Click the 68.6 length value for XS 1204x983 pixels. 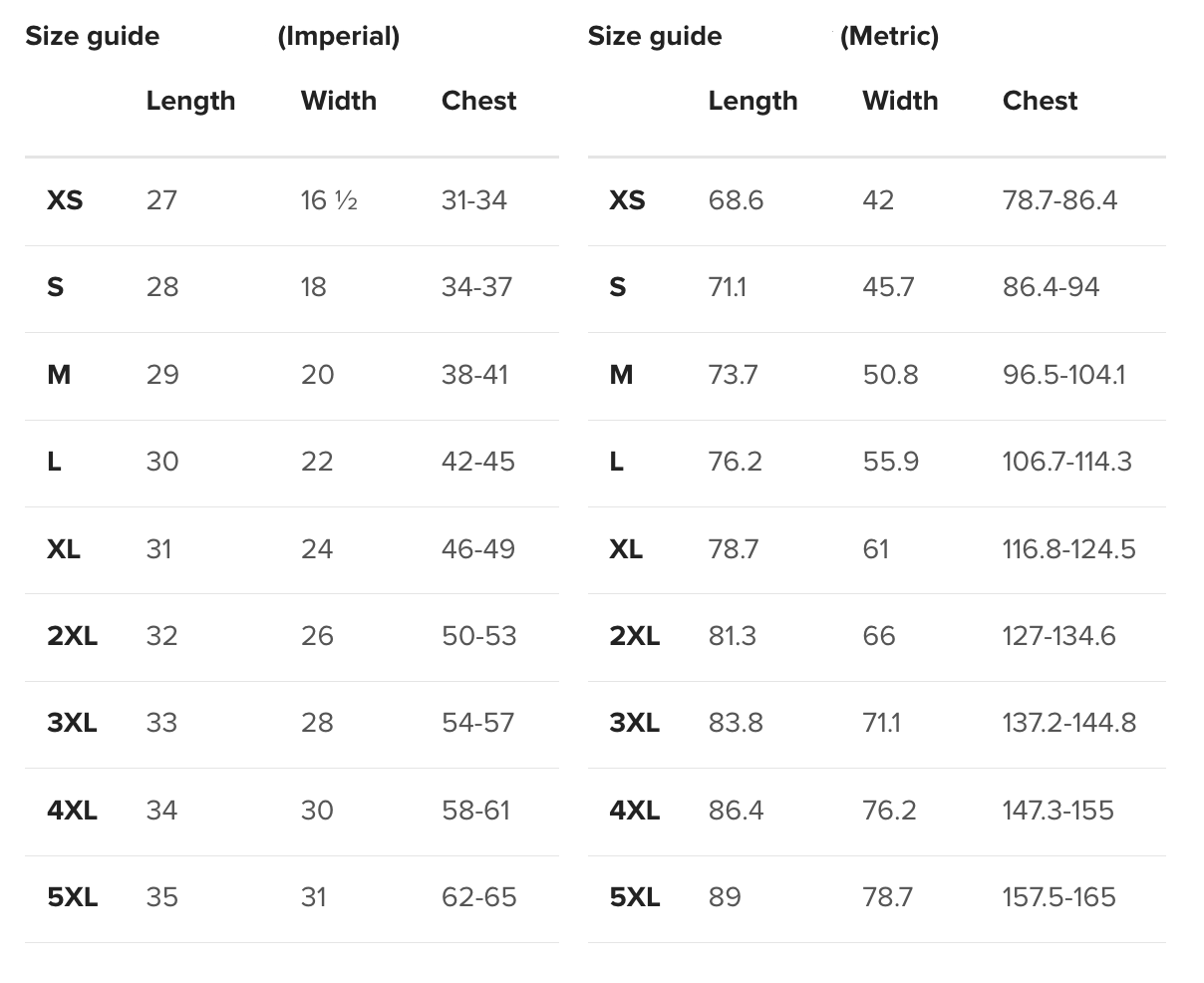pos(736,200)
